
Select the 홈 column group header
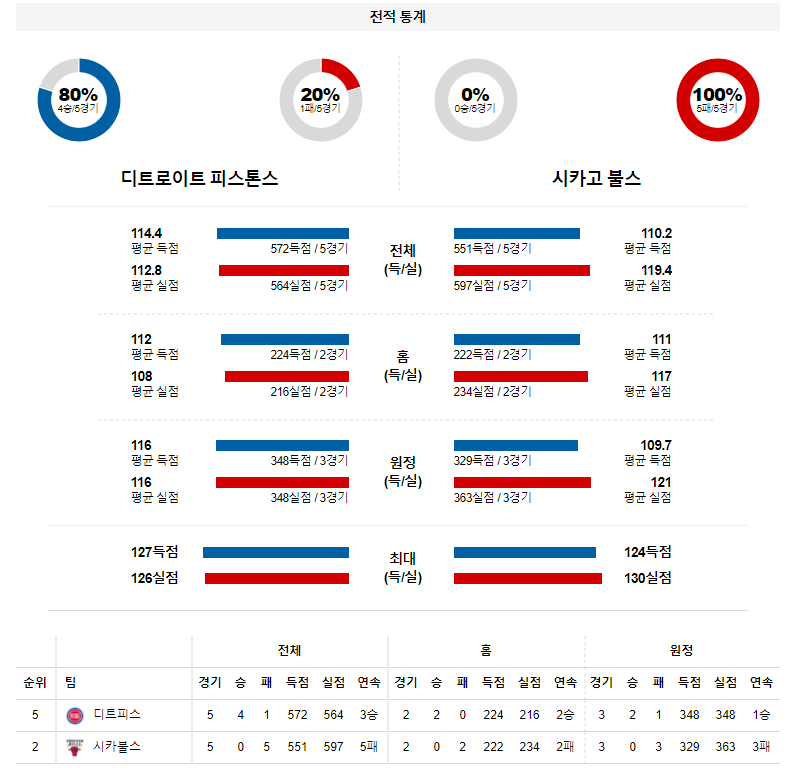[x=486, y=650]
